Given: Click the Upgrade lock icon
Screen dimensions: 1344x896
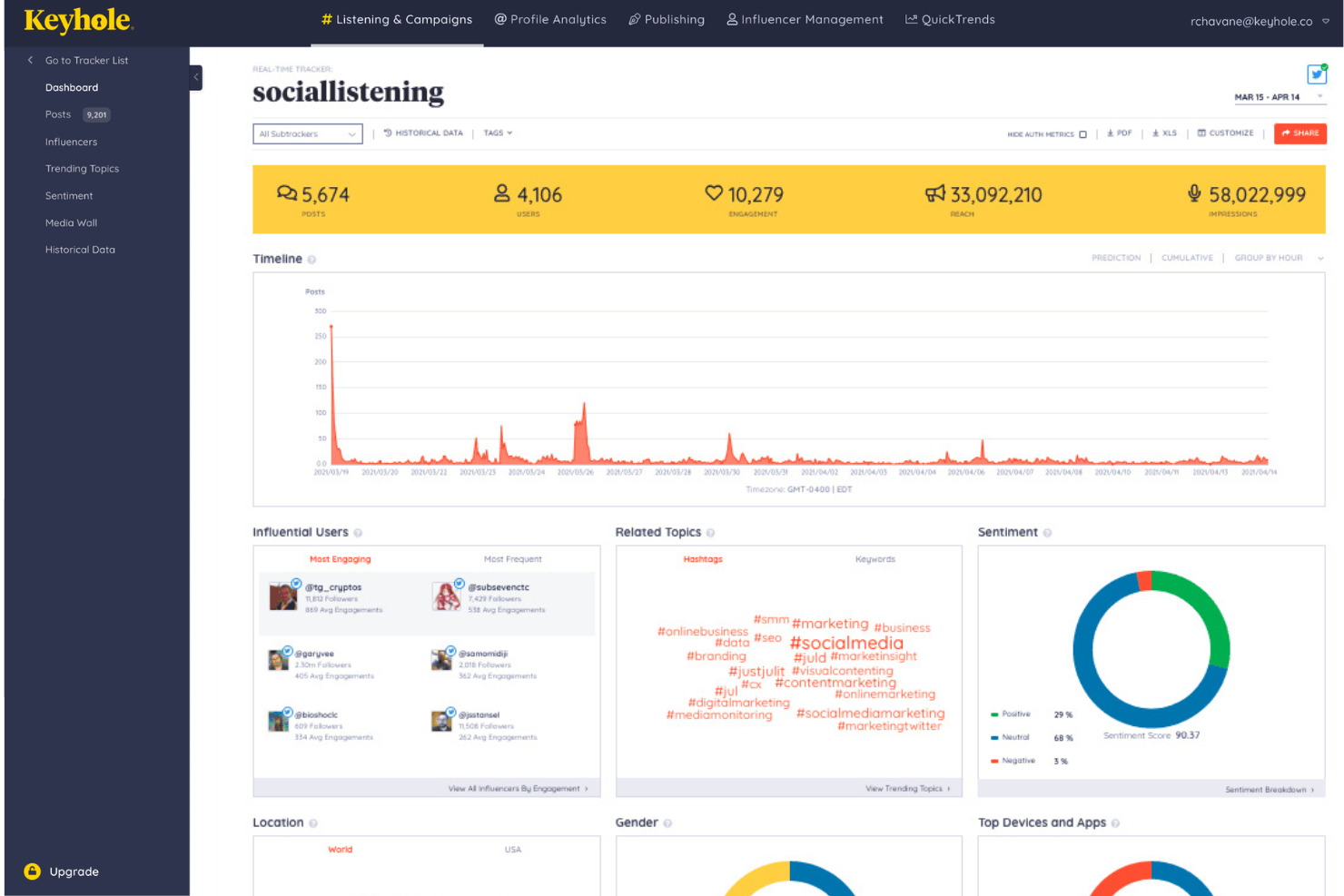Looking at the screenshot, I should click(33, 871).
